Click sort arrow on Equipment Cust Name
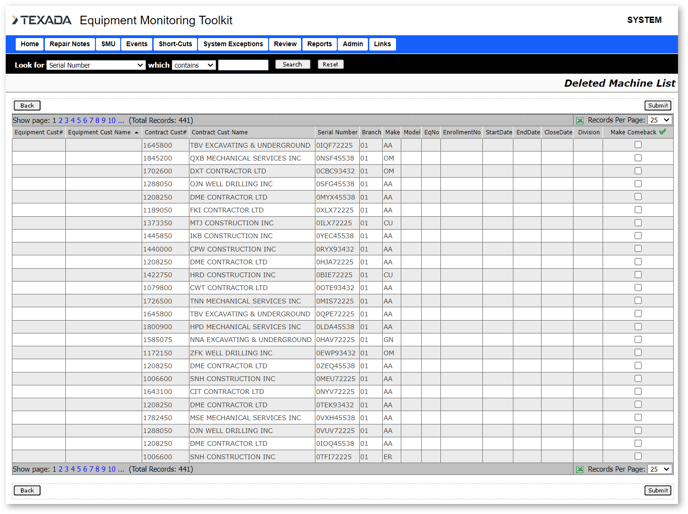Screen dimensions: 688x514 pyautogui.click(x=136, y=133)
